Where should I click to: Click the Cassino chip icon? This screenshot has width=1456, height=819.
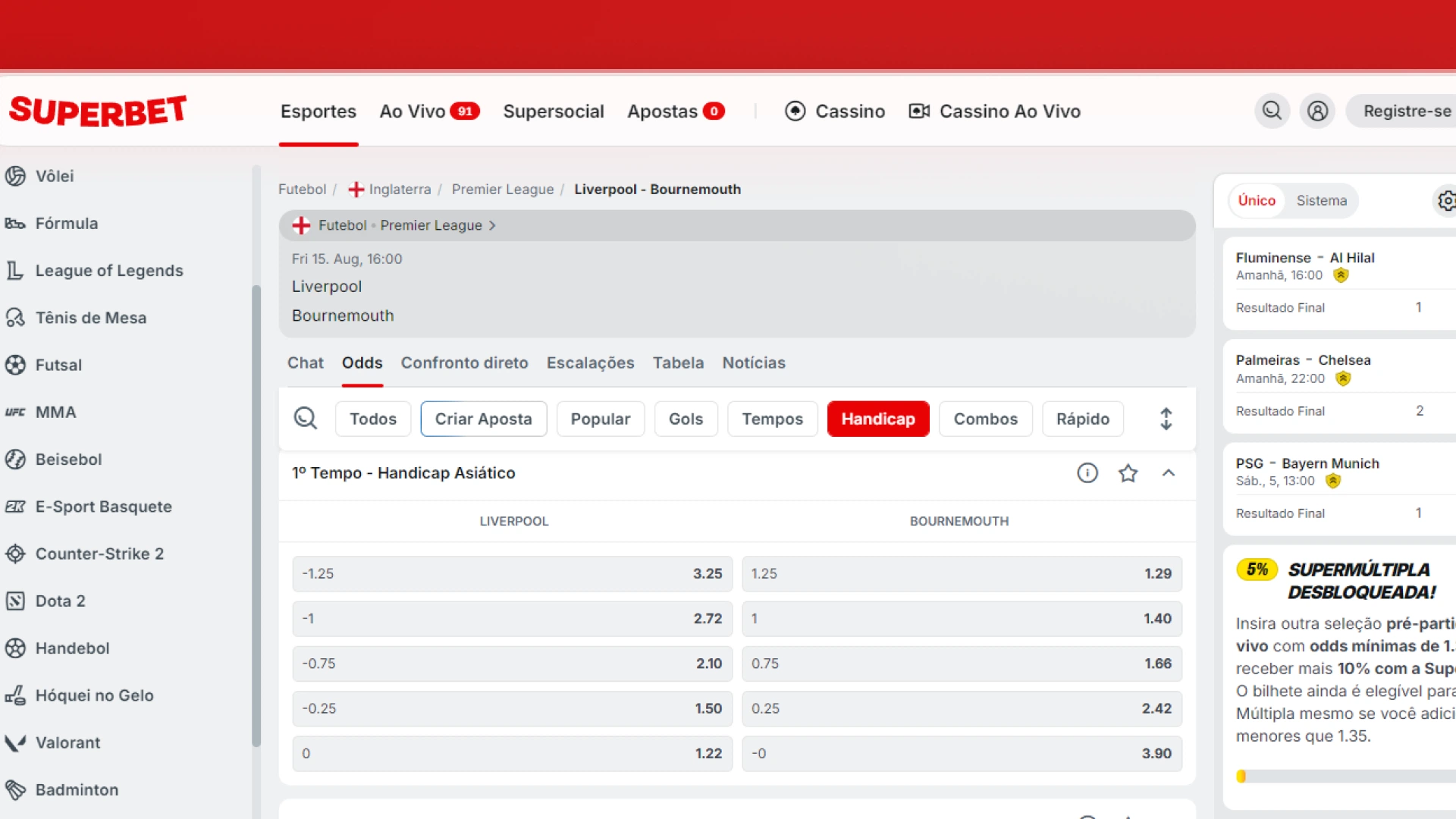795,111
